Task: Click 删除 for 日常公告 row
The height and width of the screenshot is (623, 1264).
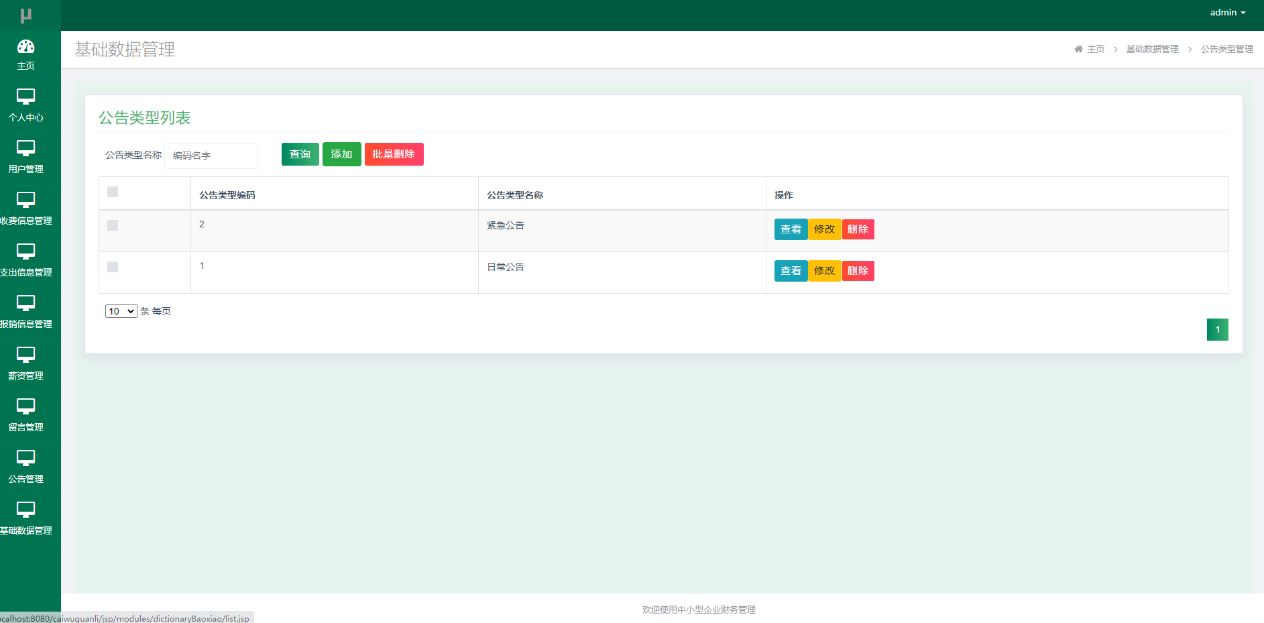Action: click(858, 271)
